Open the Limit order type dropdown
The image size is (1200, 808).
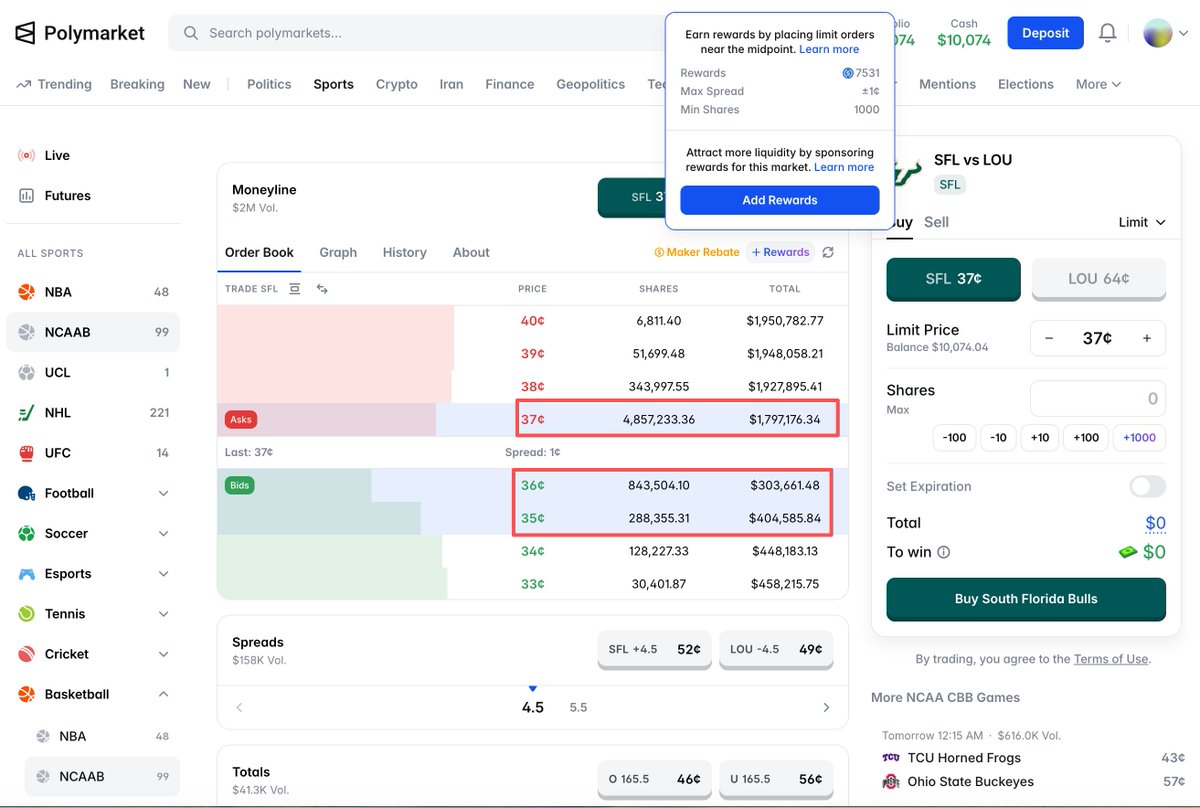1142,222
